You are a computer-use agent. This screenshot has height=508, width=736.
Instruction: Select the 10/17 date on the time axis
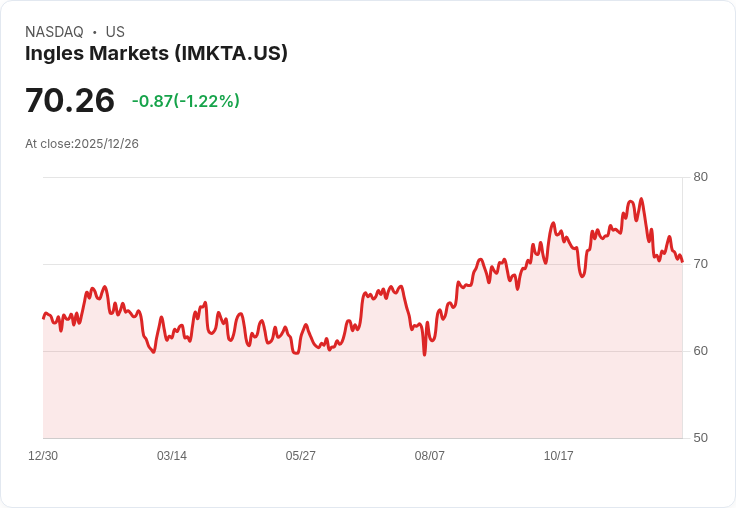pyautogui.click(x=559, y=456)
